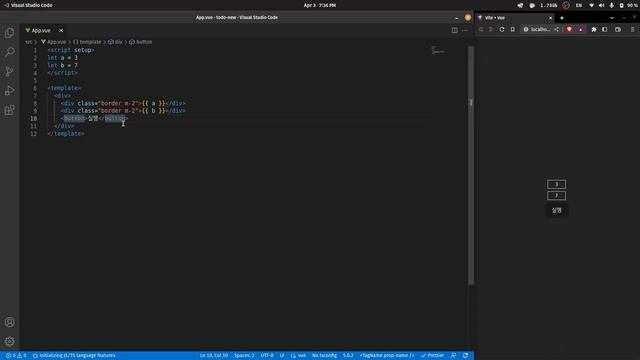Viewport: 640px width, 360px height.
Task: Go forward in the browser
Action: pyautogui.click(x=491, y=29)
